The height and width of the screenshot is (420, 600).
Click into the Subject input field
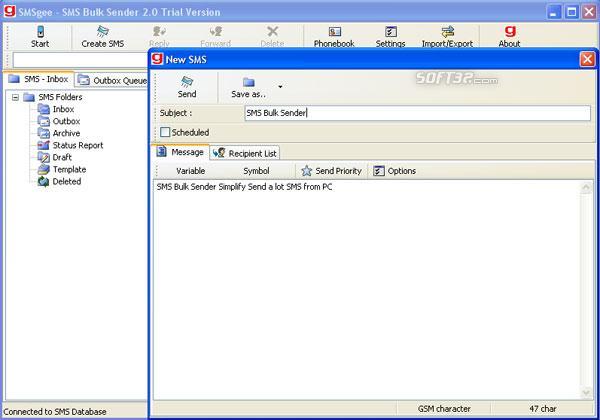tap(417, 113)
